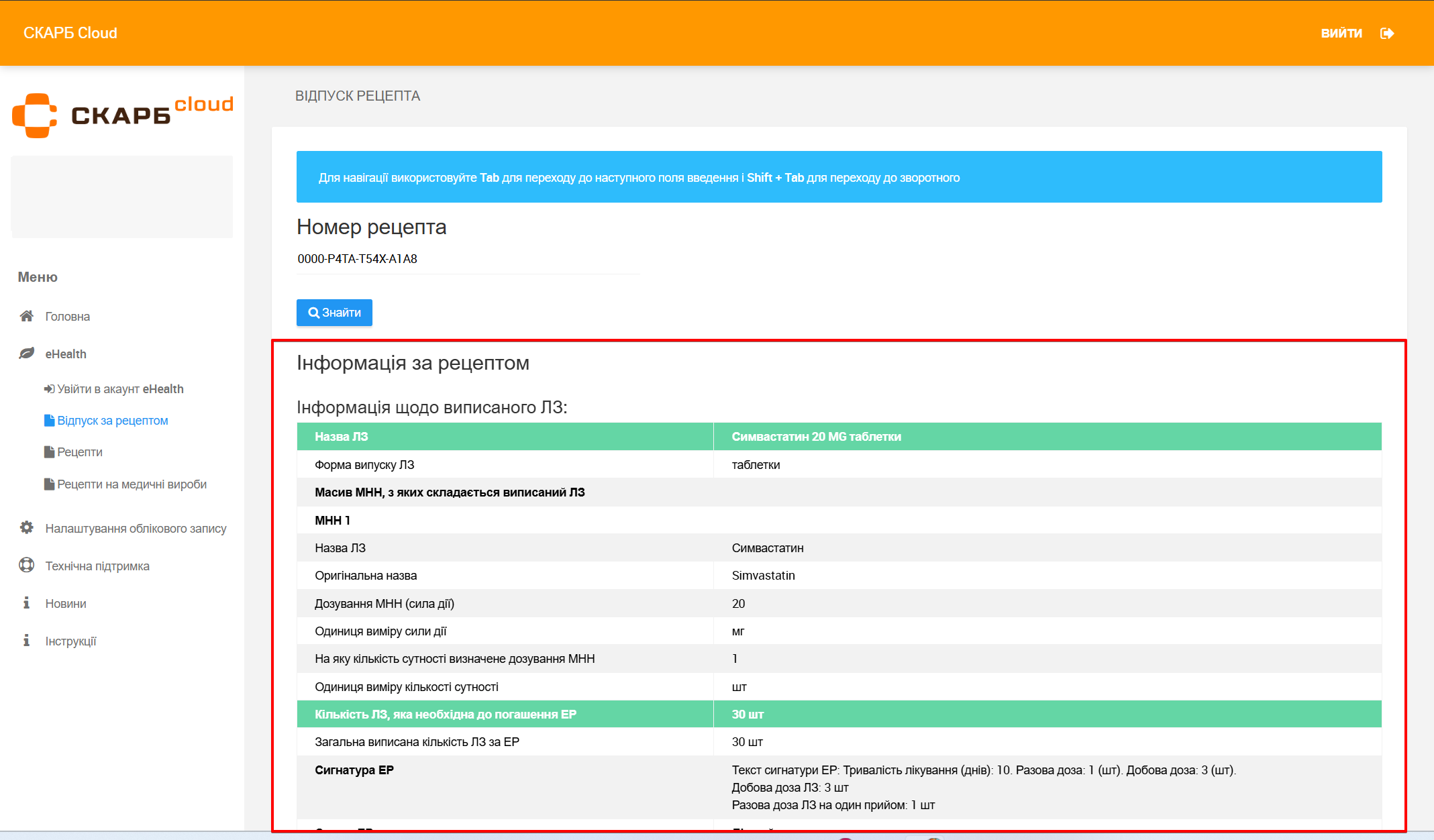Click the gear icon for account settings

[27, 528]
